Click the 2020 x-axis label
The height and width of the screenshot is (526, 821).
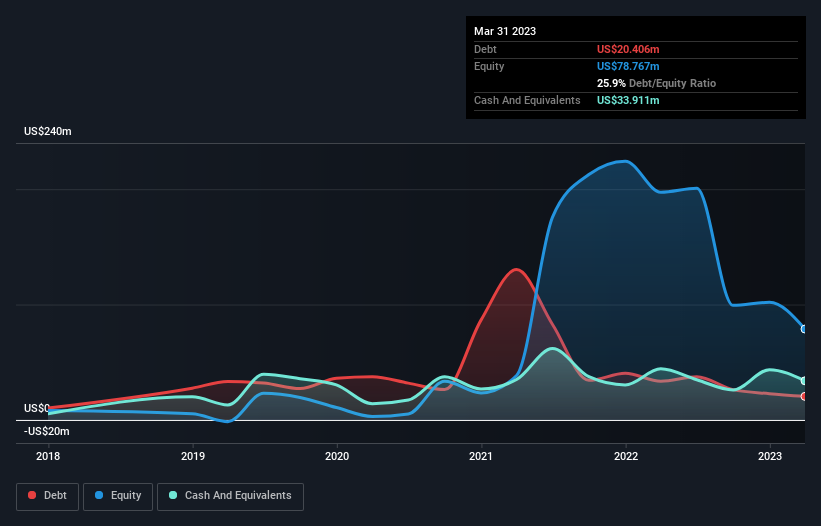point(337,456)
